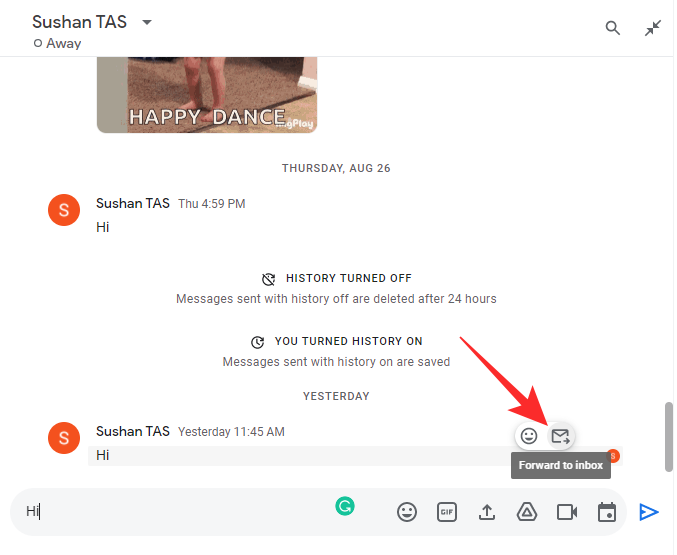The height and width of the screenshot is (555, 677).
Task: Click the Sushan TAS conversation title
Action: pos(78,22)
